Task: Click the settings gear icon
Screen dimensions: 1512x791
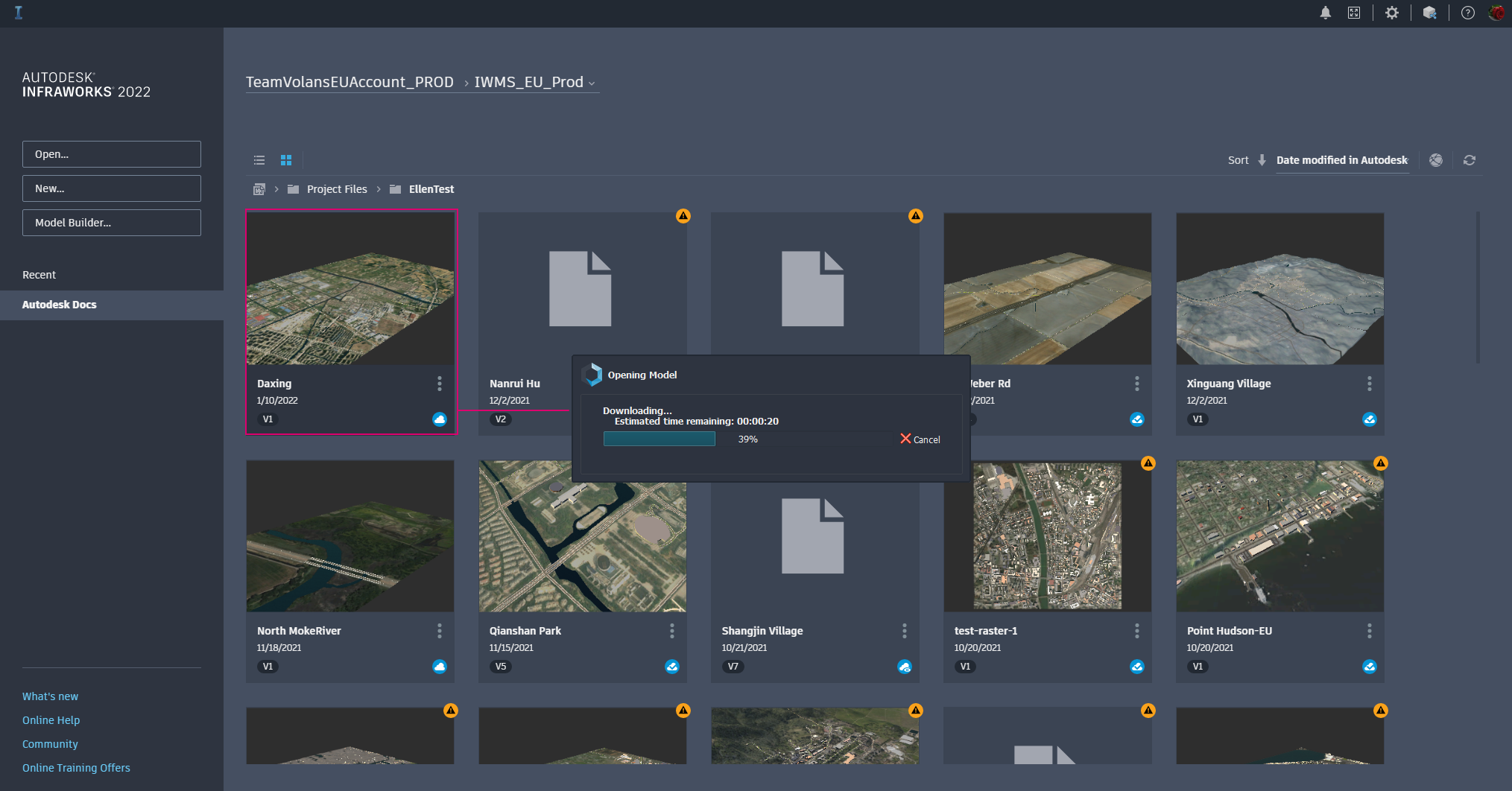Action: 1391,13
